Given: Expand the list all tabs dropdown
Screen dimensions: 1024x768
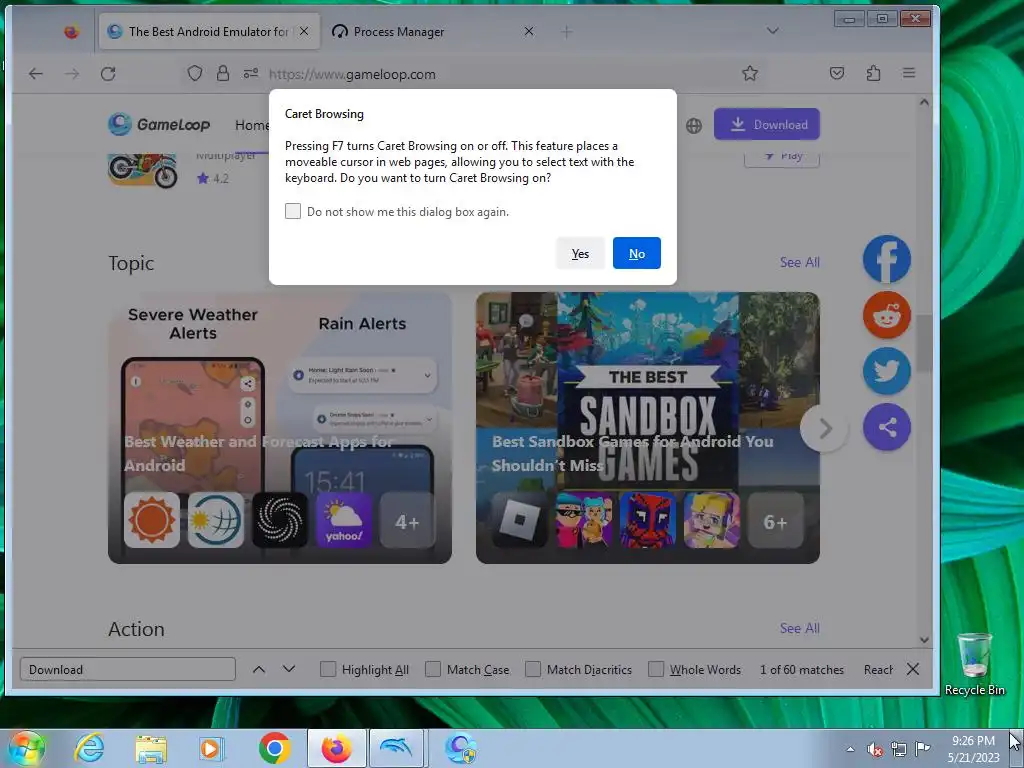Looking at the screenshot, I should (773, 31).
